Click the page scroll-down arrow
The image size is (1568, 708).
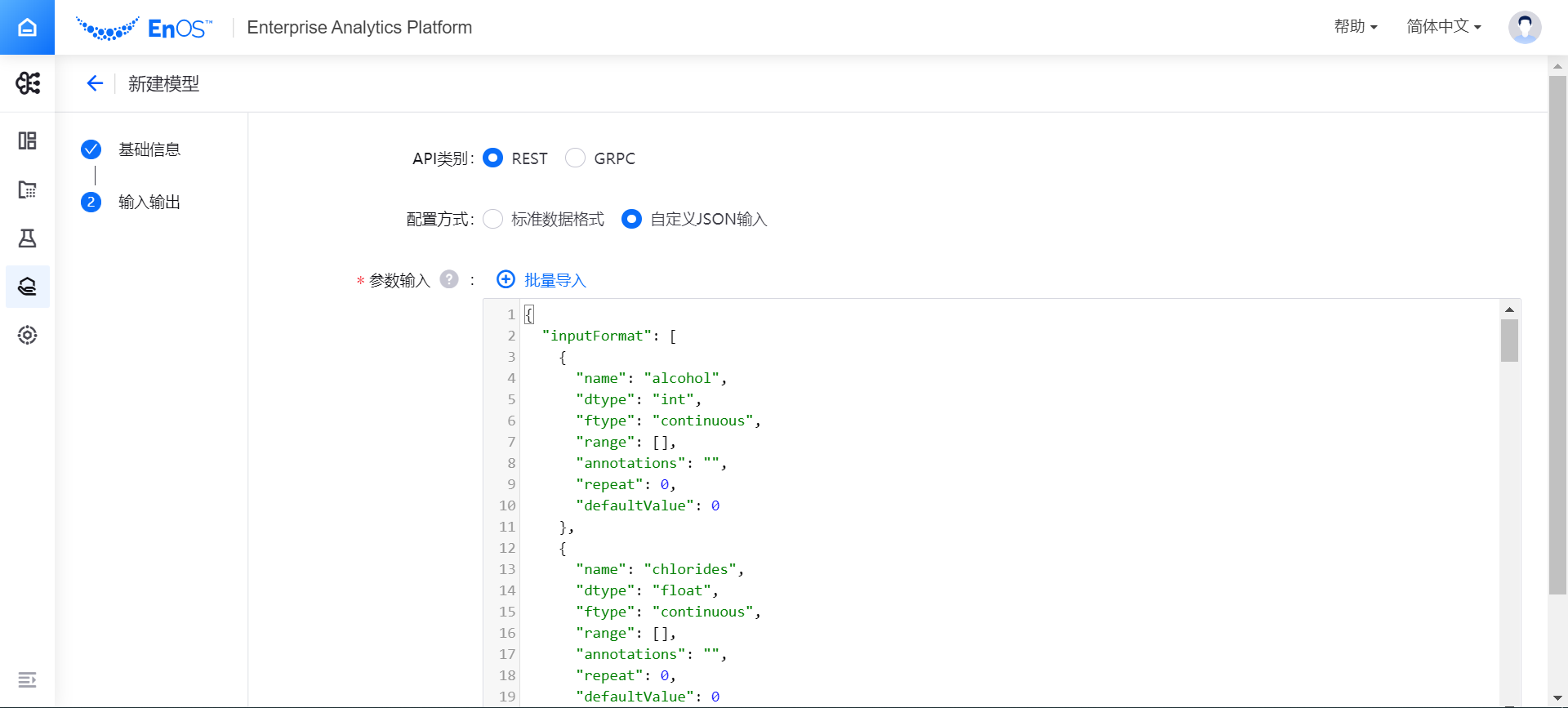pyautogui.click(x=1557, y=698)
